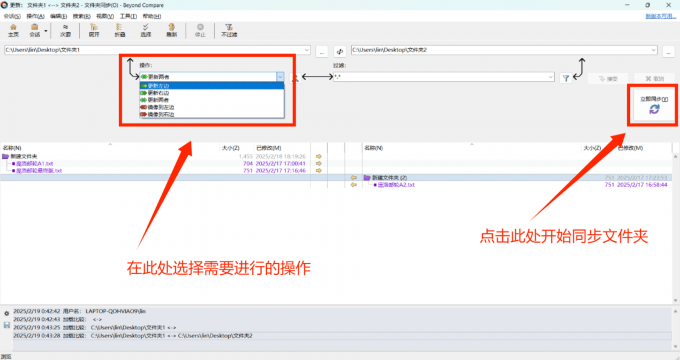Select log entry dated 2025/2/19 0:43:28
Image resolution: width=680 pixels, height=360 pixels.
click(x=342, y=336)
